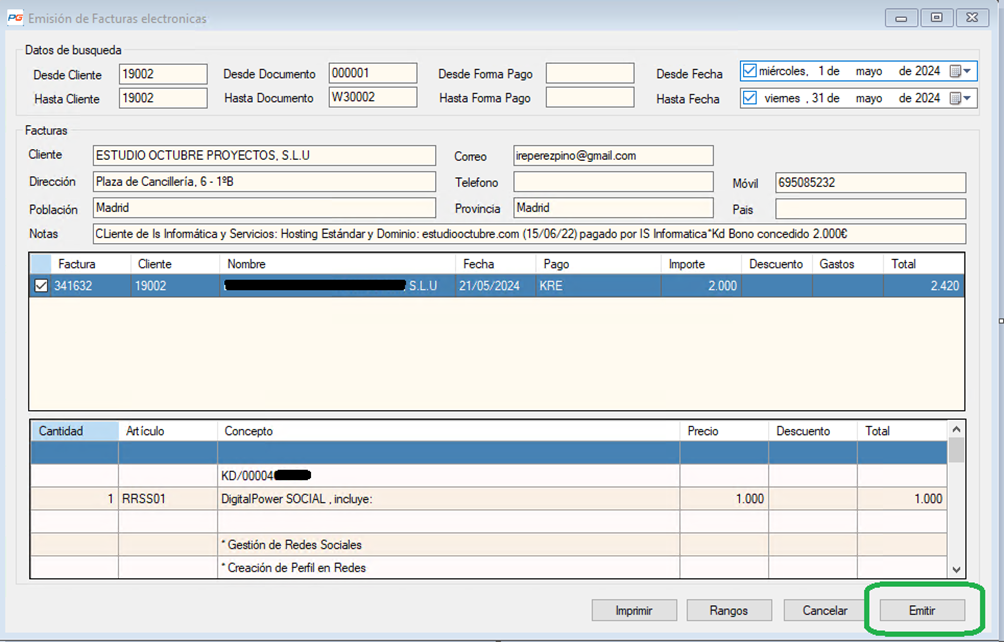The height and width of the screenshot is (642, 1004).
Task: Click the Población field
Action: (264, 208)
